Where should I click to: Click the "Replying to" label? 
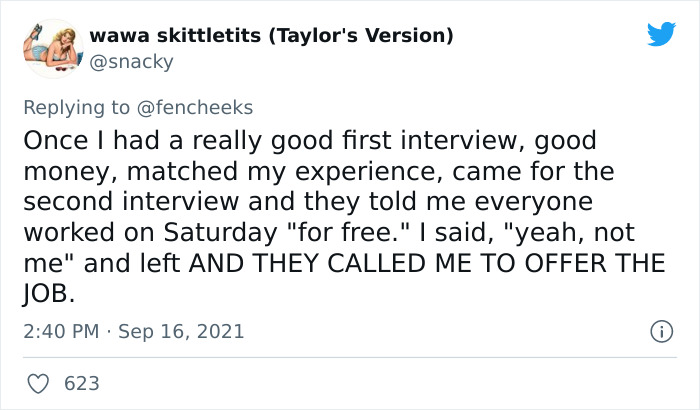[x=76, y=108]
